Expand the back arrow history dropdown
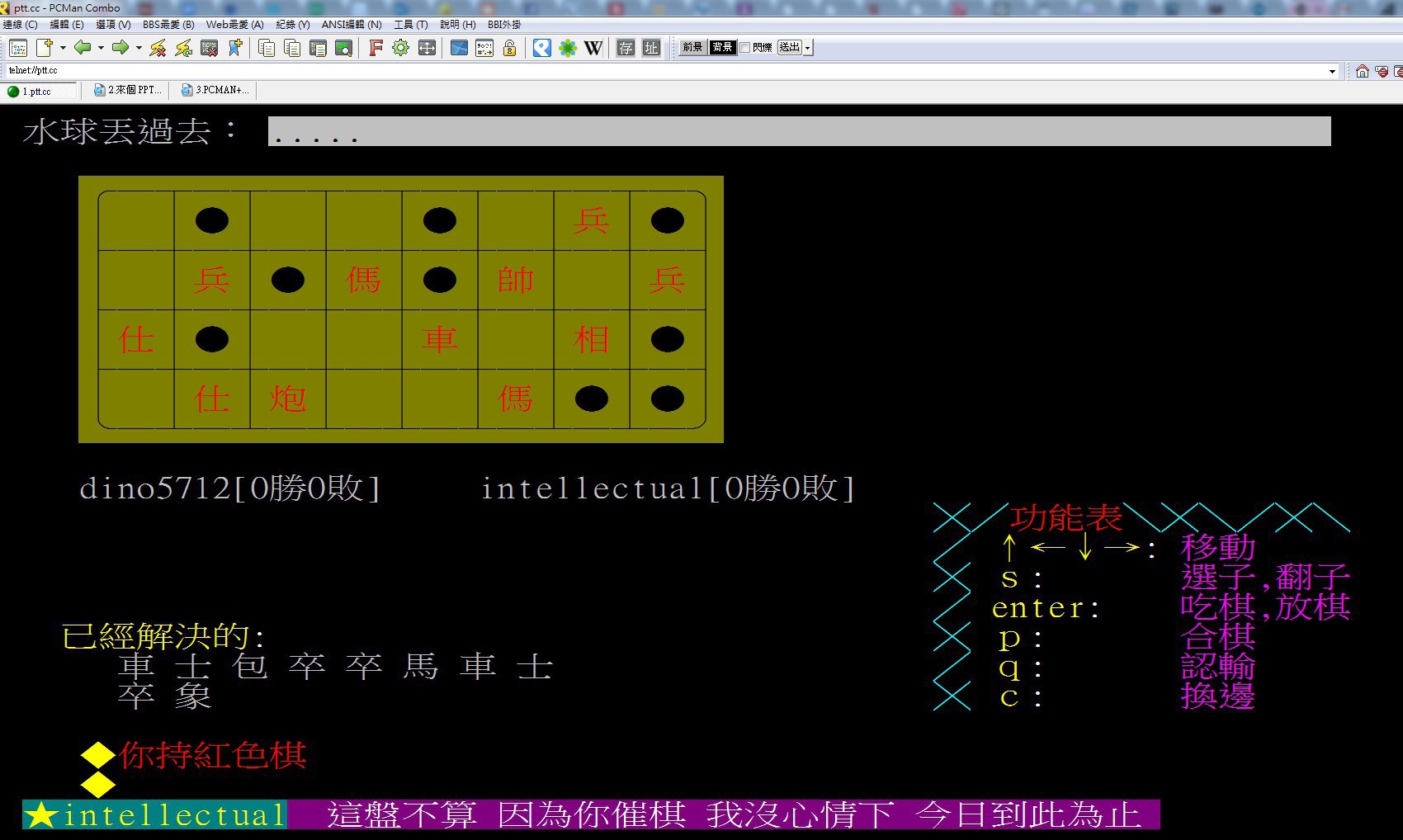Image resolution: width=1403 pixels, height=840 pixels. tap(101, 48)
